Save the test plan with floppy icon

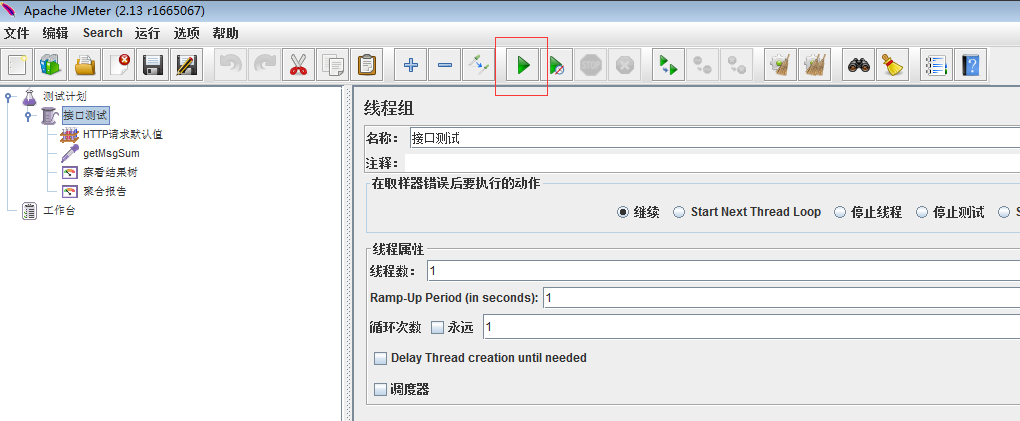point(153,65)
